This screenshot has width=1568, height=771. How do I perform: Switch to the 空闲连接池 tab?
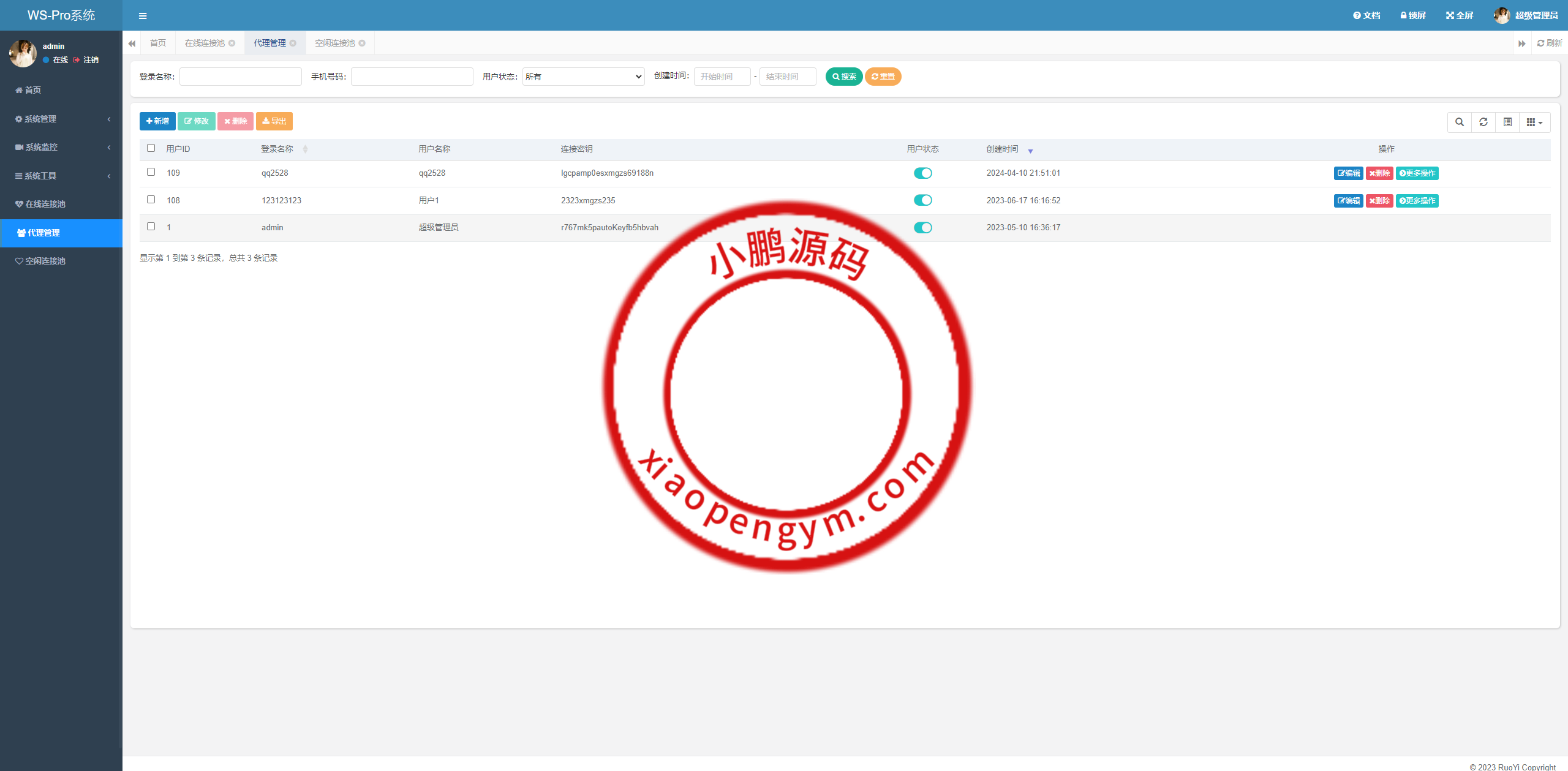[x=334, y=43]
